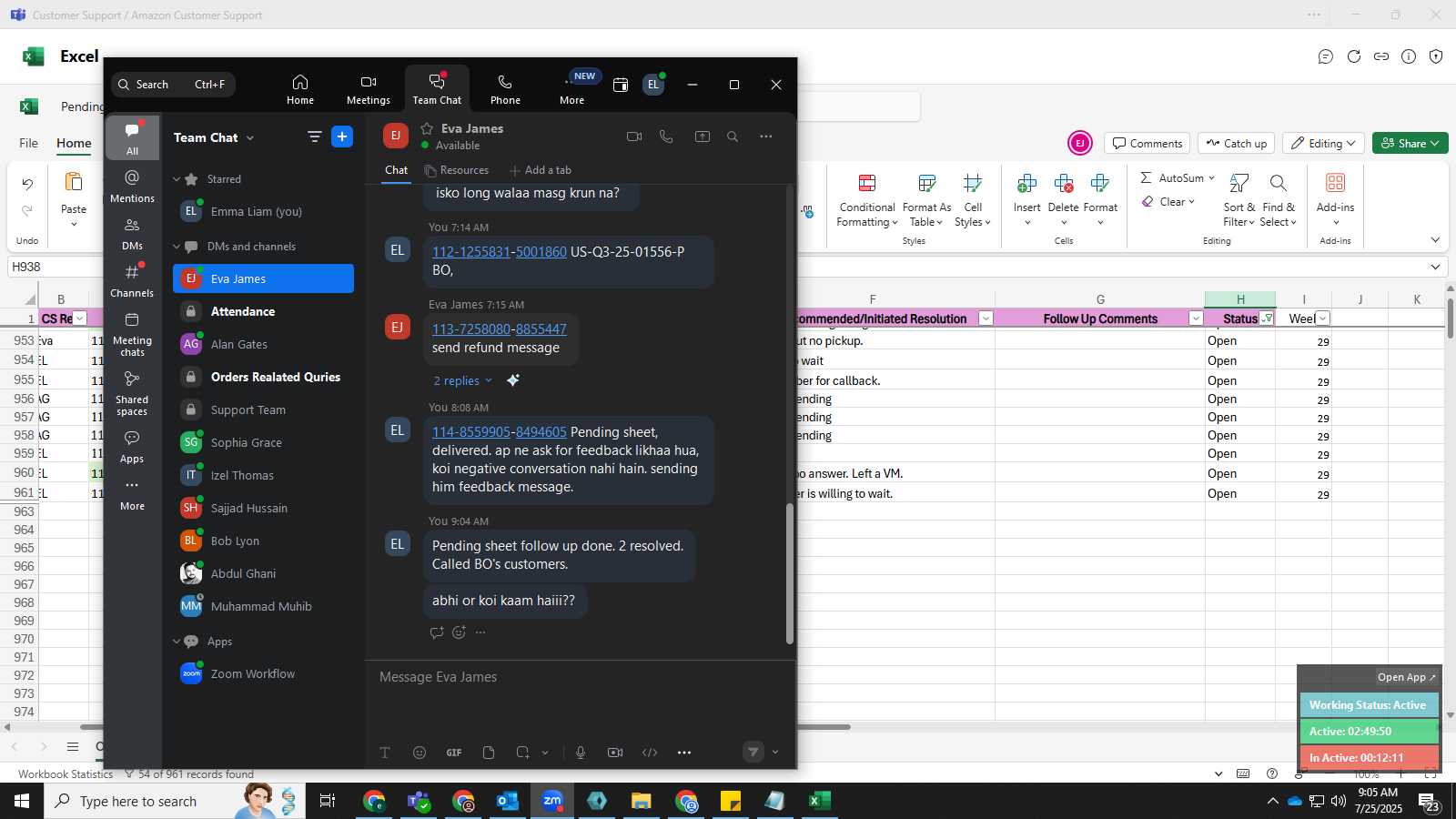Viewport: 1456px width, 819px height.
Task: Open Meeting chats in Zoom sidebar
Action: coord(132,333)
